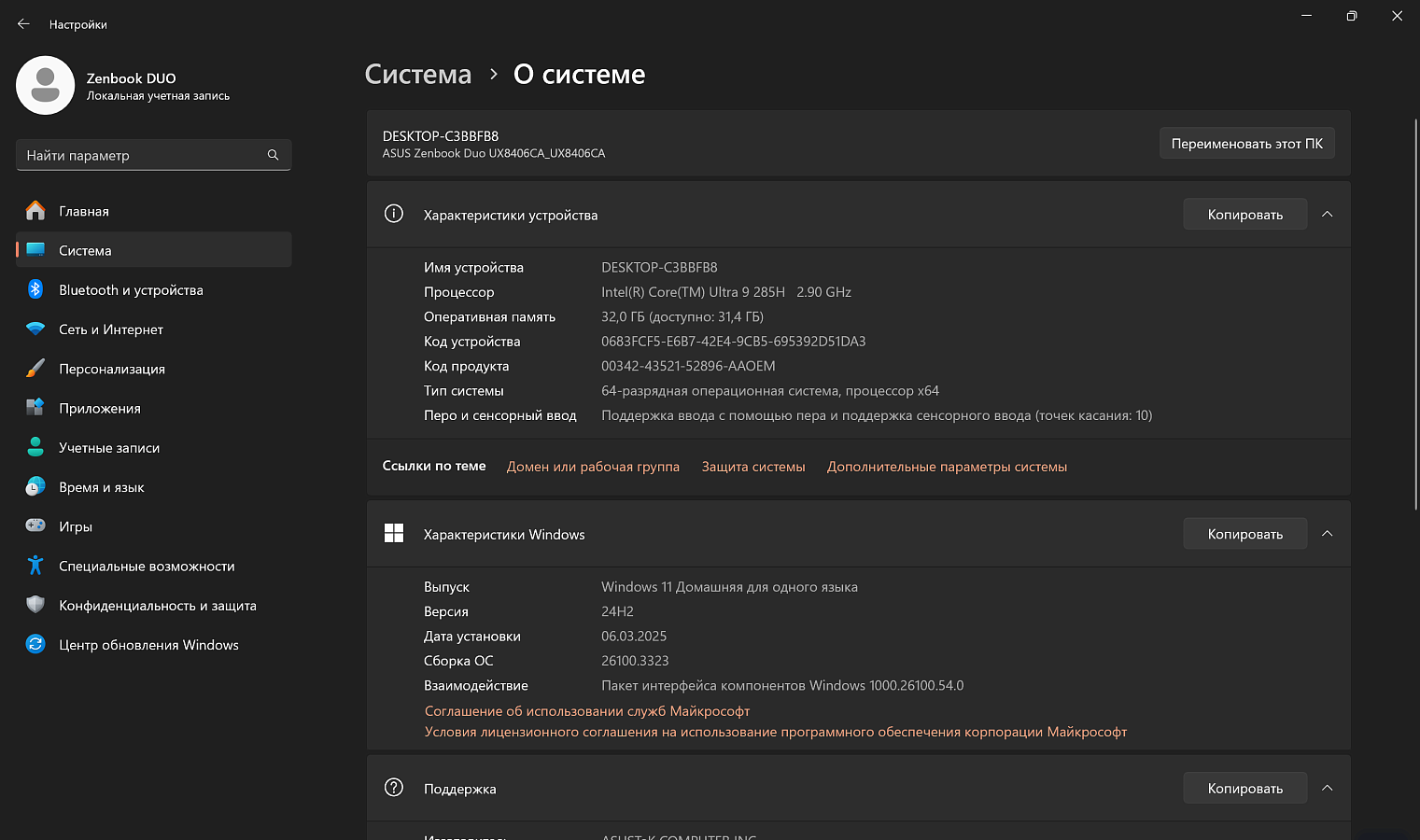Viewport: 1420px width, 840px height.
Task: Click the Приложения apps icon
Action: point(35,408)
